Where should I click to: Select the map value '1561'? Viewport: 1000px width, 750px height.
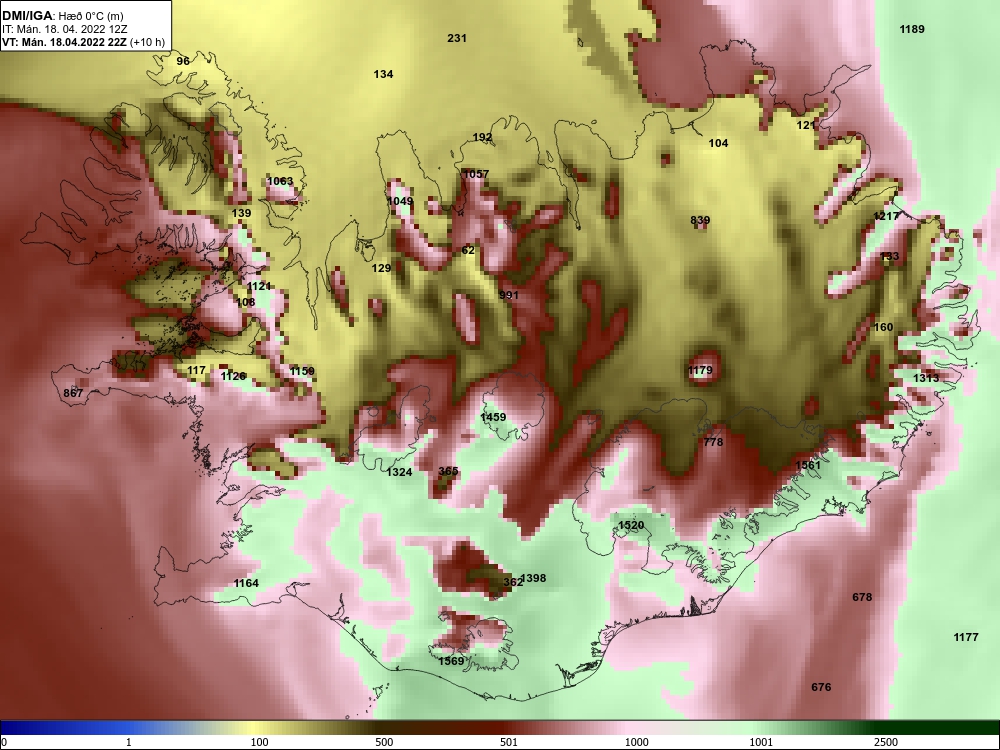(808, 466)
